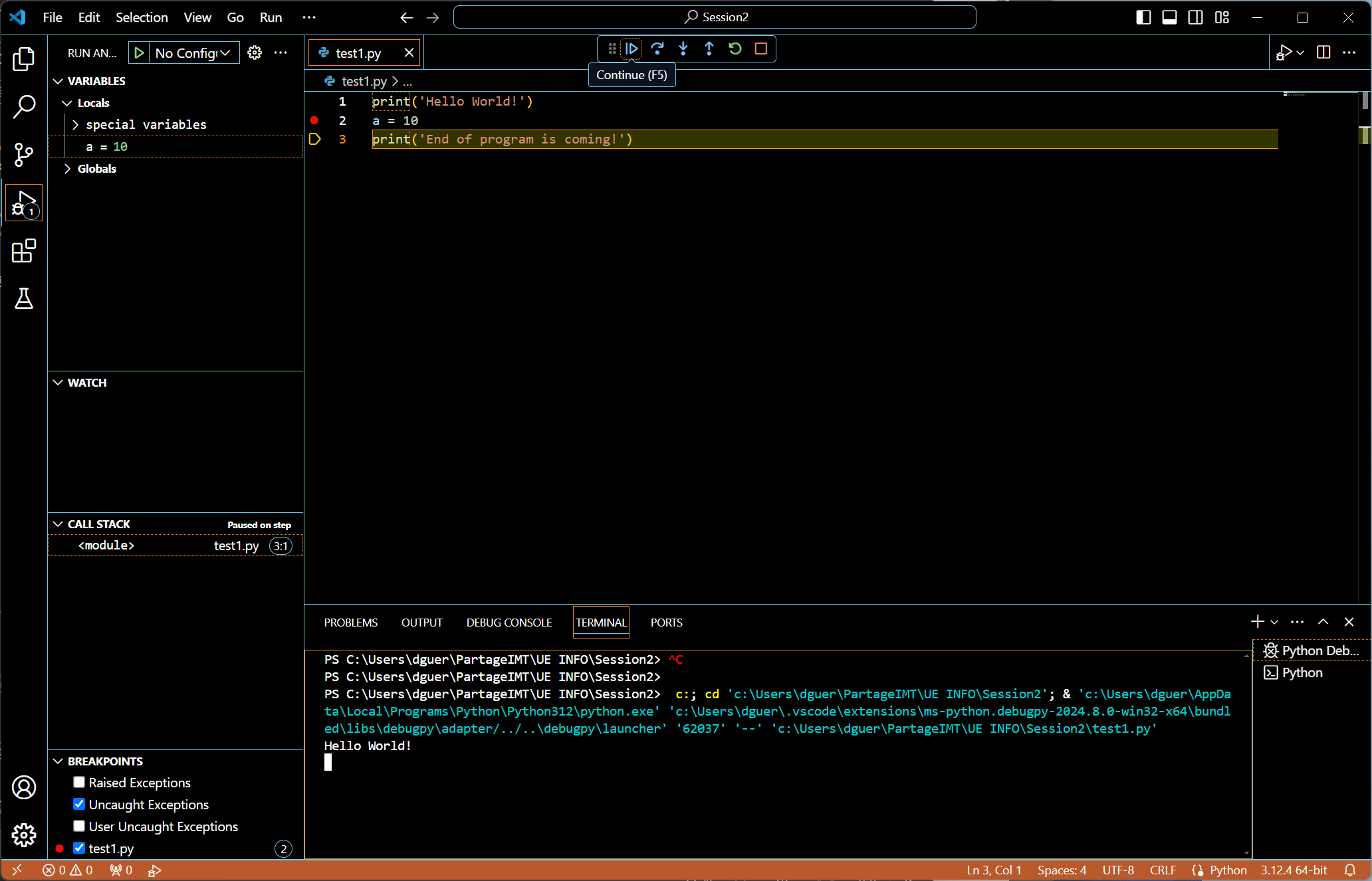
Task: Expand the Globals scope
Action: (67, 169)
